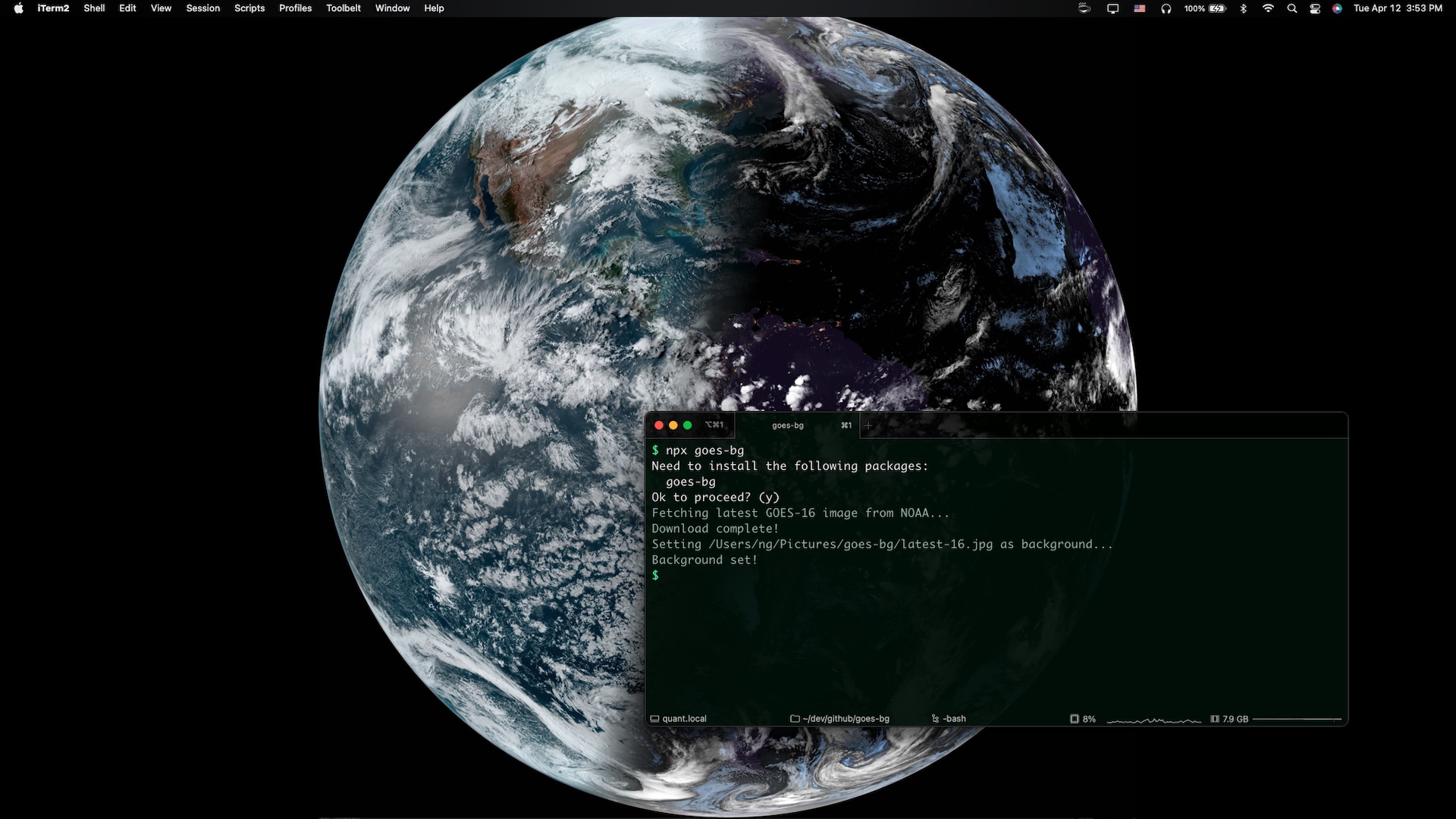The width and height of the screenshot is (1456, 819).
Task: Click the CPU 8% usage graph
Action: click(1153, 719)
